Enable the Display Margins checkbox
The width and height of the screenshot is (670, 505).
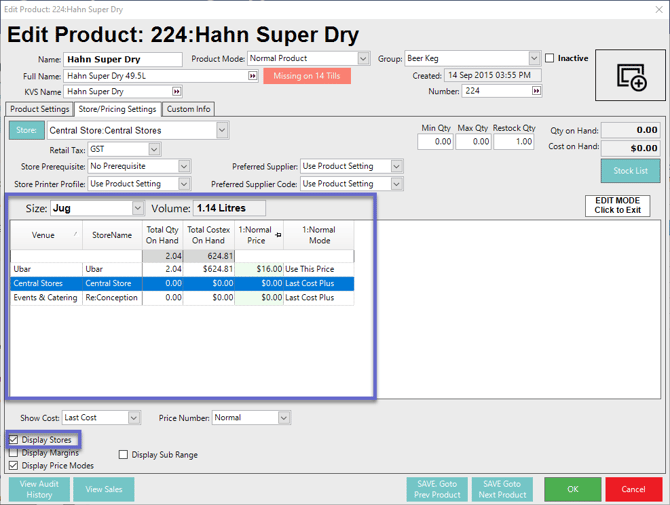14,453
